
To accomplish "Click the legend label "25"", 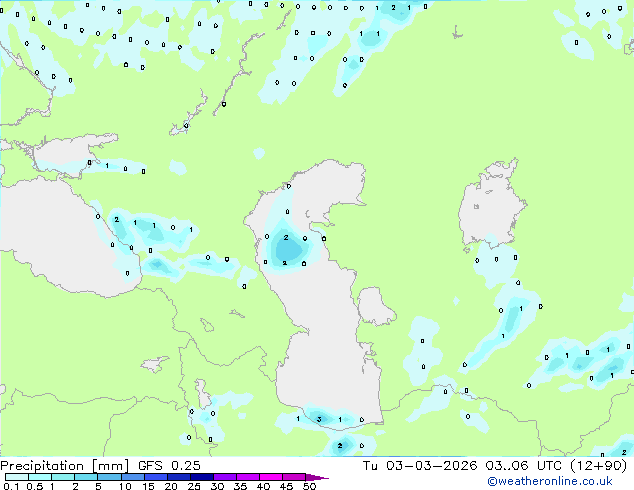I will pyautogui.click(x=194, y=486).
